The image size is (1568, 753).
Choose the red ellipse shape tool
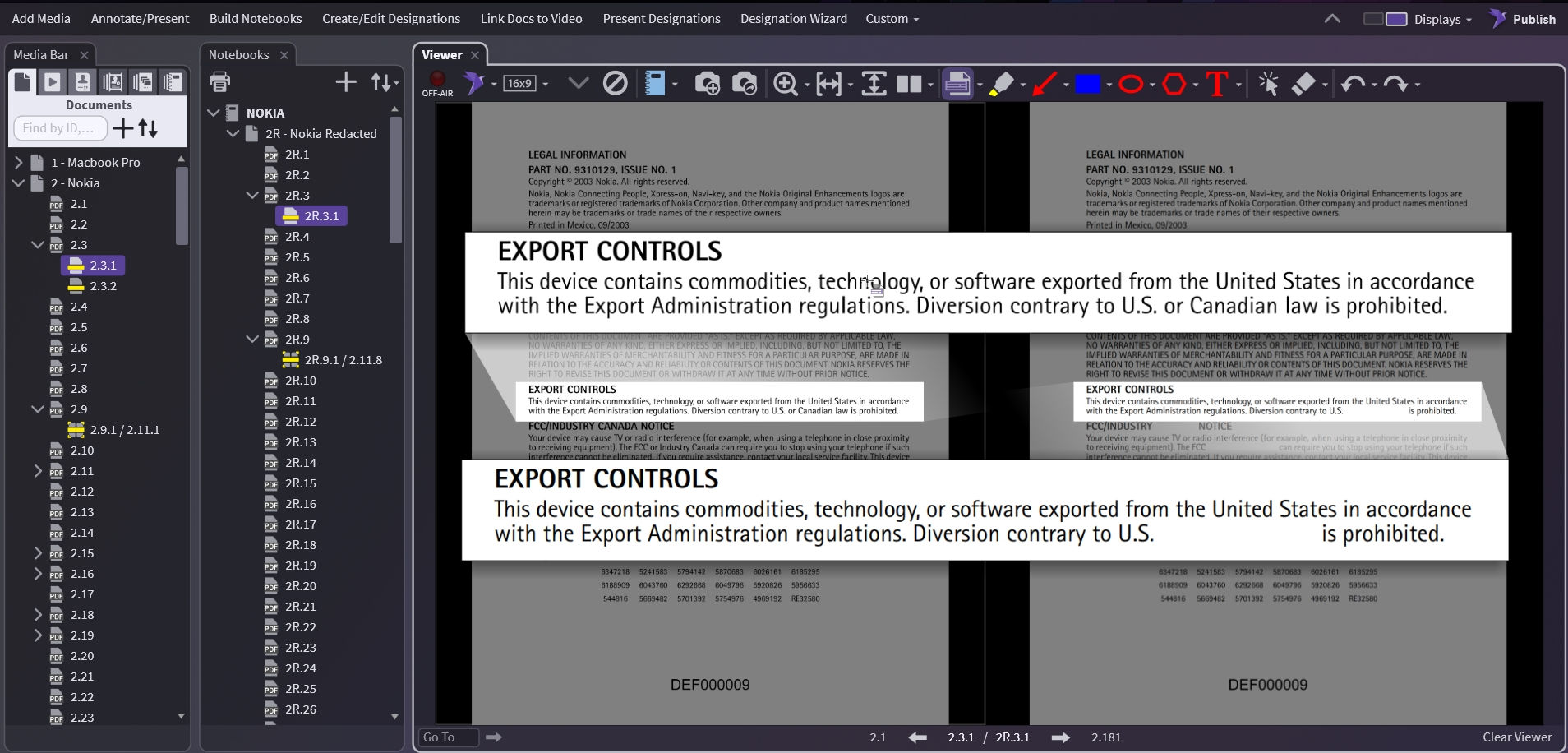click(1131, 84)
